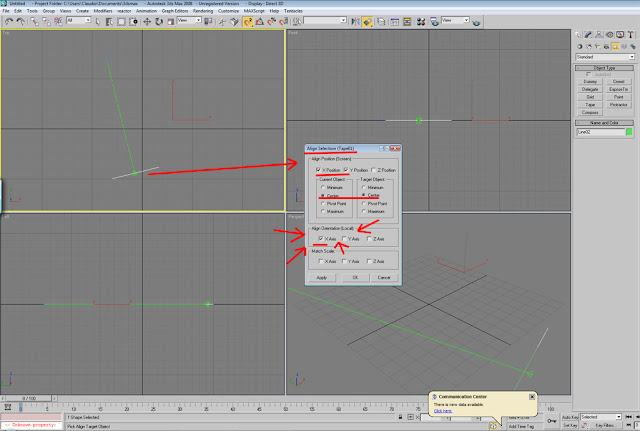Open the Rendering menu
Viewport: 640px width, 431px height.
pyautogui.click(x=203, y=11)
